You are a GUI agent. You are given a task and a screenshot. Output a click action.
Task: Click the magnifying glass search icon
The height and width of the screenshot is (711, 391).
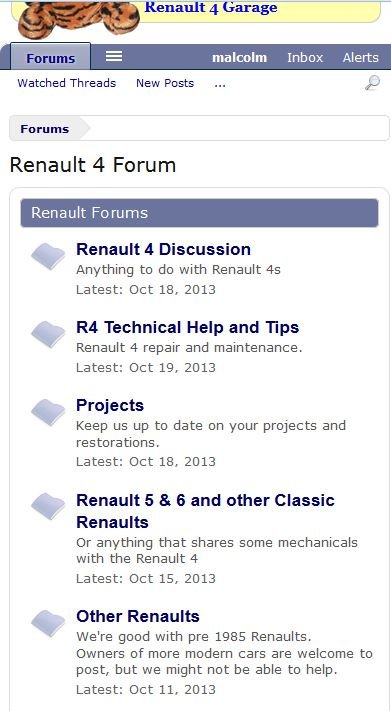tap(372, 83)
